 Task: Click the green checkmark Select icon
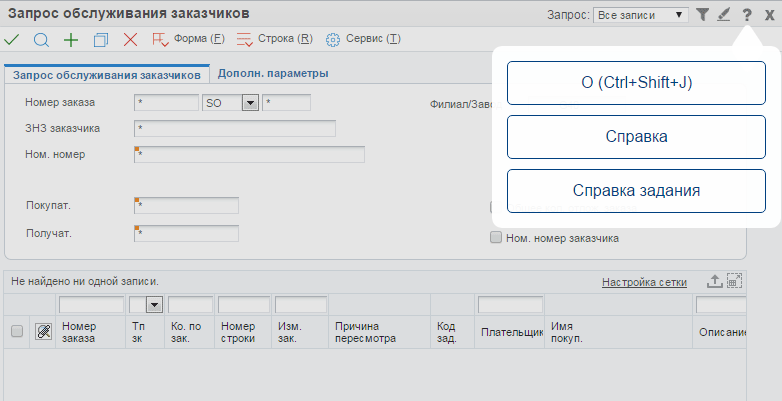coord(12,40)
